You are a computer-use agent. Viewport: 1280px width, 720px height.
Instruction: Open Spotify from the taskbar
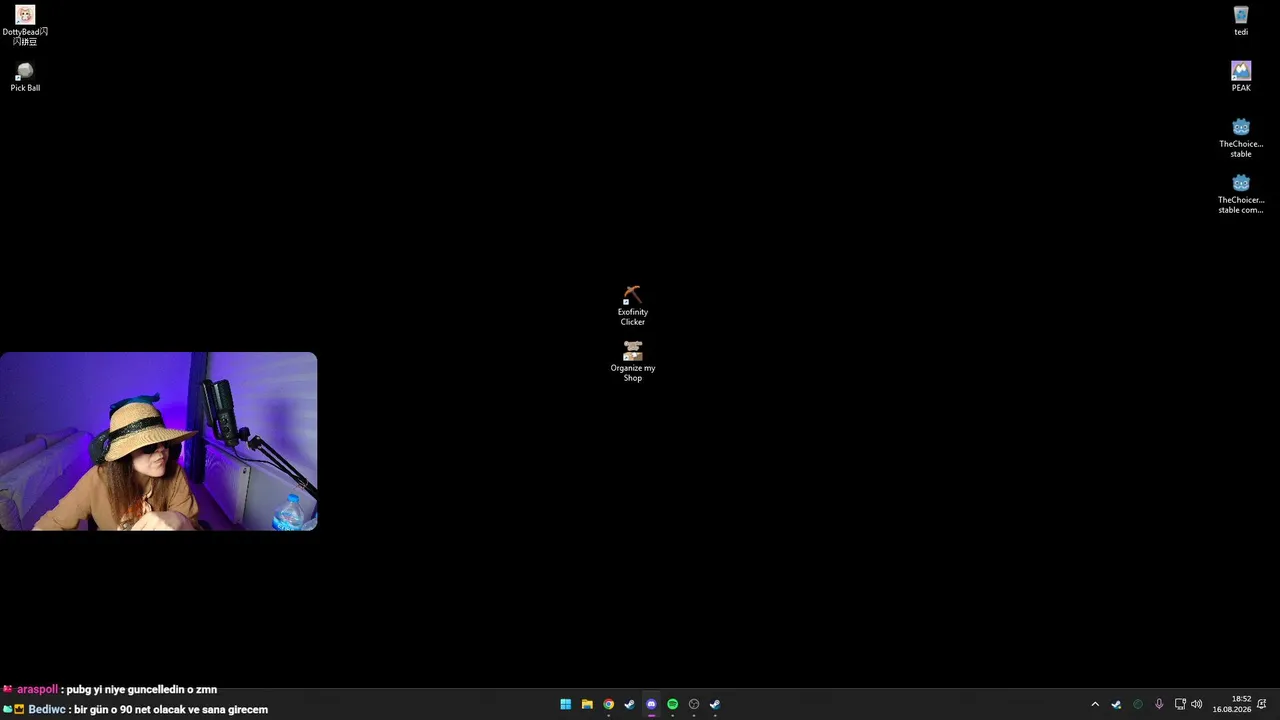click(x=672, y=704)
